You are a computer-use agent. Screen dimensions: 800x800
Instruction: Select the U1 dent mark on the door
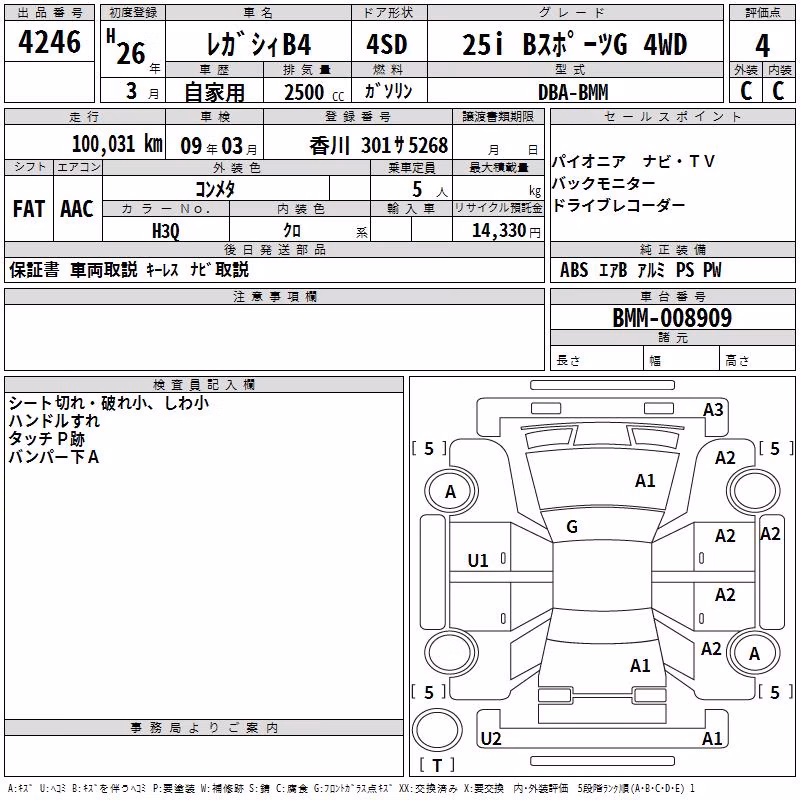[x=478, y=561]
